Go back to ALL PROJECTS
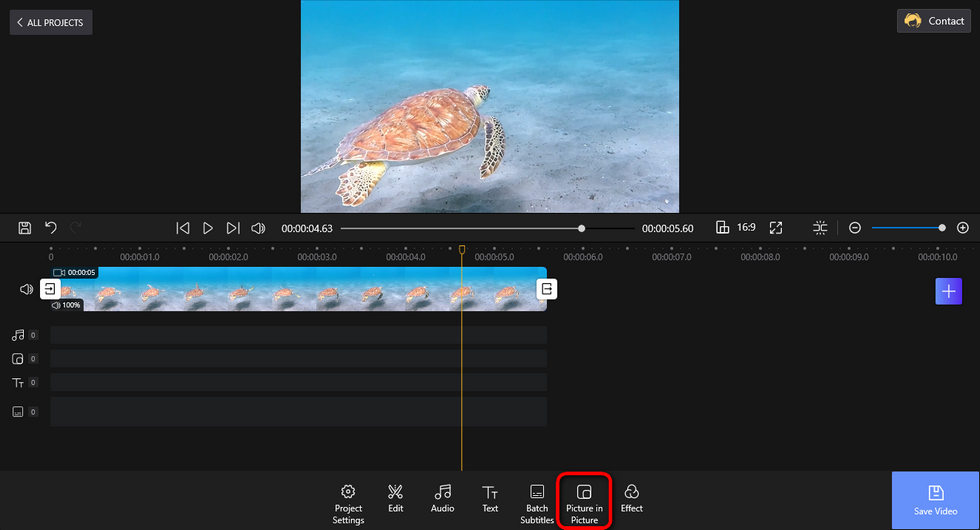980x530 pixels. point(51,22)
